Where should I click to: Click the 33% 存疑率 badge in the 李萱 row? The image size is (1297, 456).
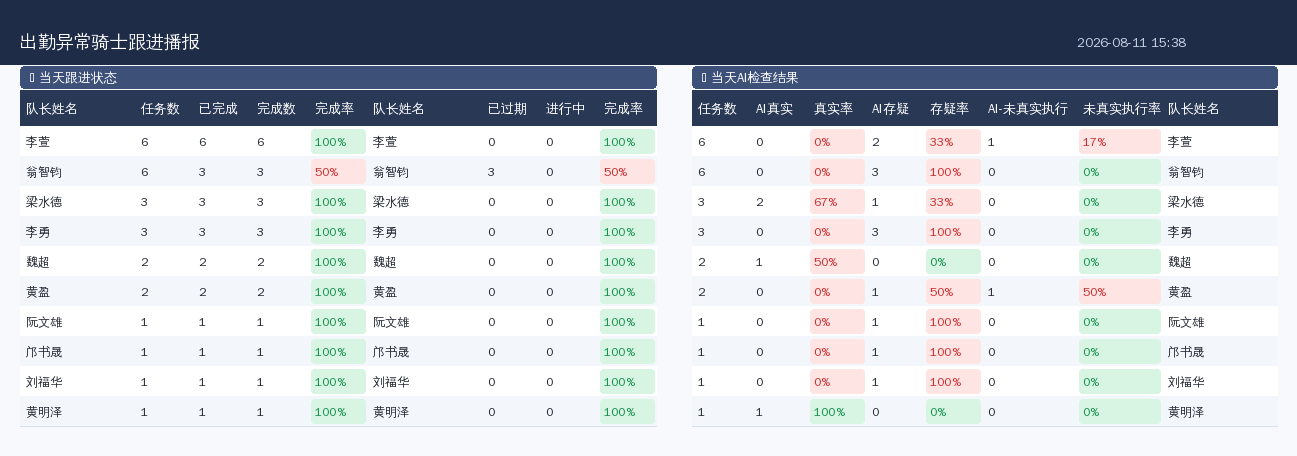click(953, 142)
